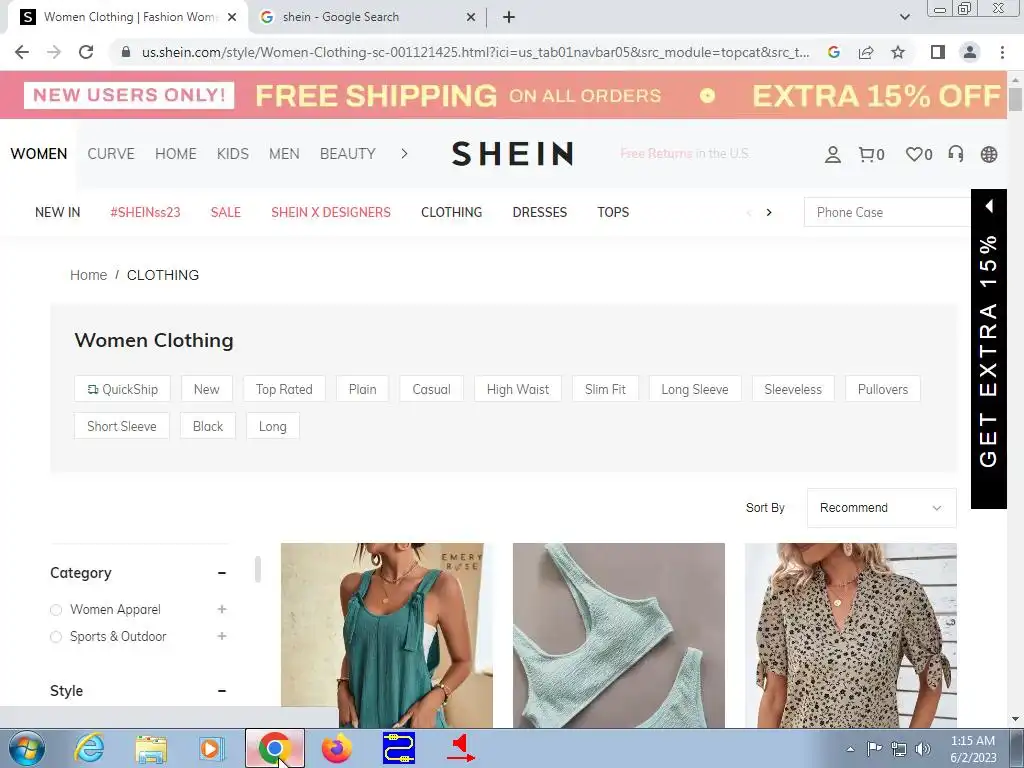Open customer support headset icon
Viewport: 1024px width, 768px height.
pos(955,154)
